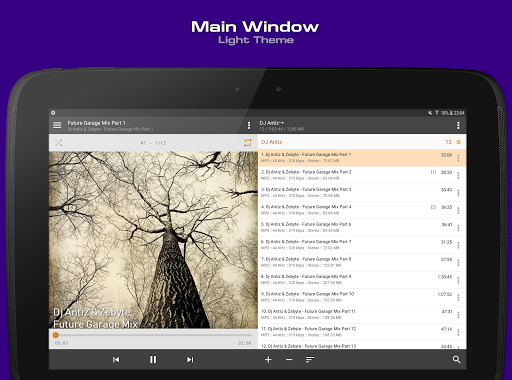
Task: Add files with the plus icon
Action: click(x=268, y=359)
